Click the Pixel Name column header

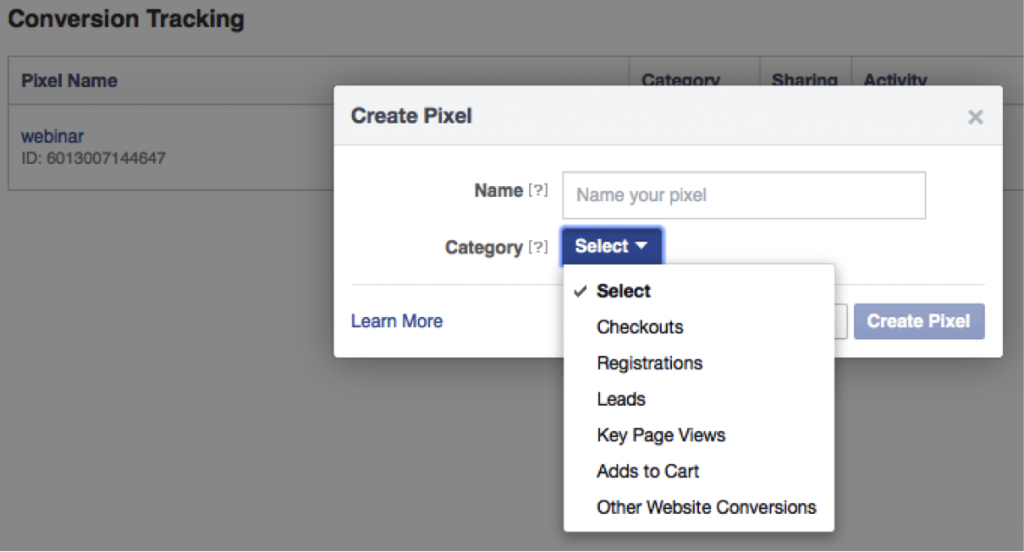coord(69,81)
